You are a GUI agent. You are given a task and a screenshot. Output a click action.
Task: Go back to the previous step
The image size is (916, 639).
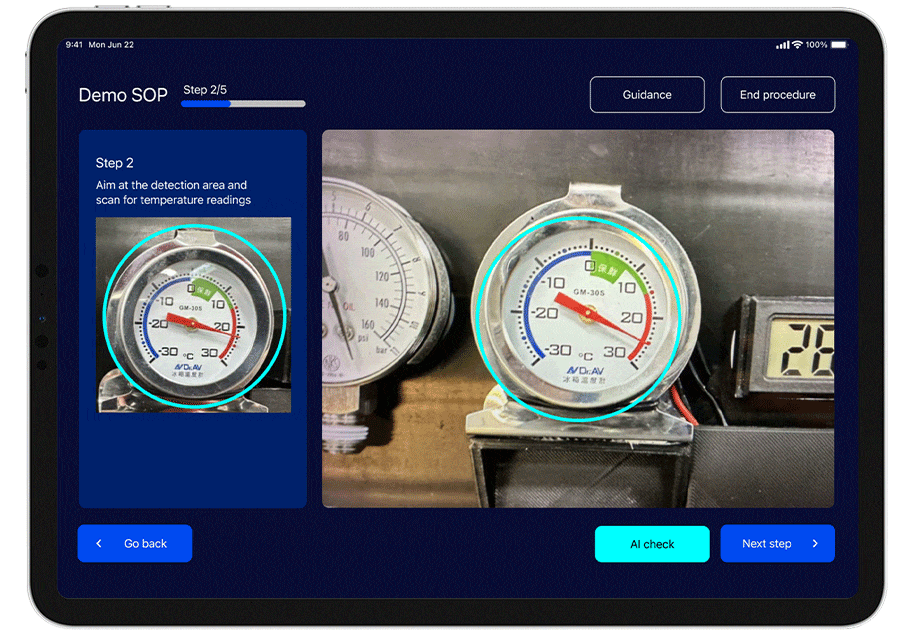pyautogui.click(x=135, y=543)
